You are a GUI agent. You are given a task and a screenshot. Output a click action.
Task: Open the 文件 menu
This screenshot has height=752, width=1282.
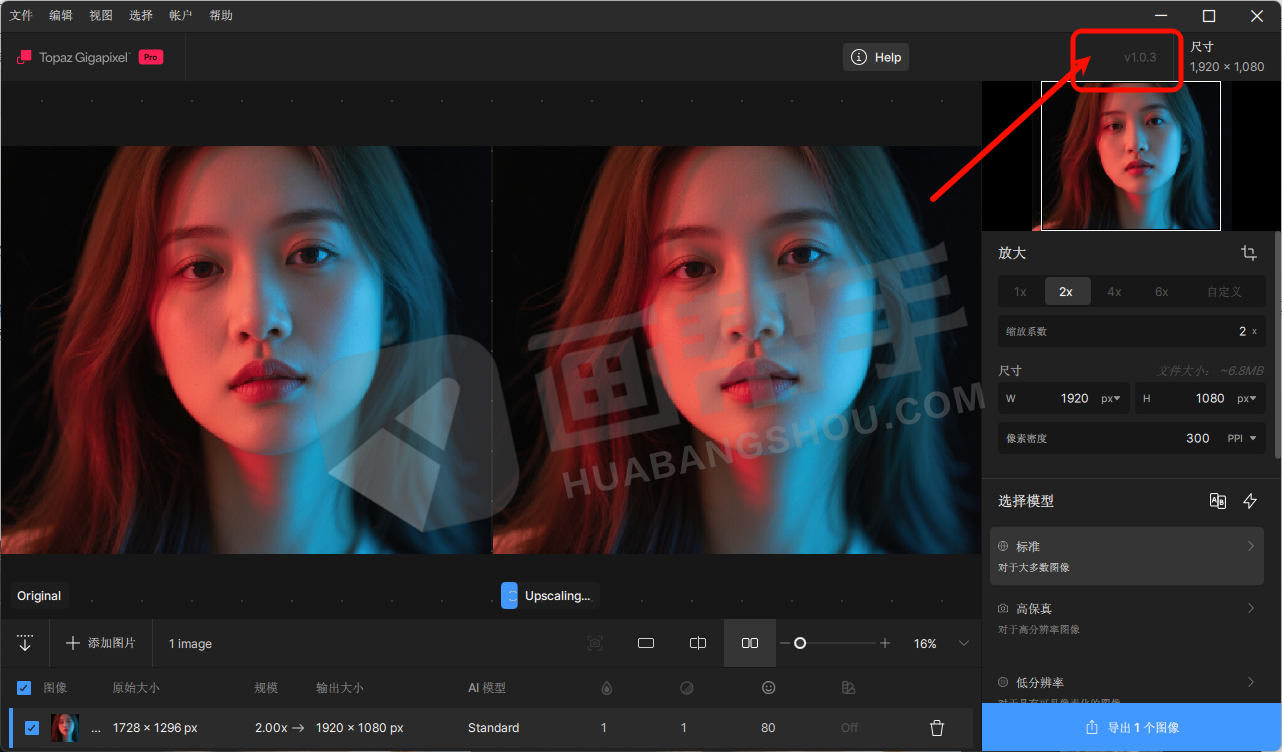tap(21, 15)
